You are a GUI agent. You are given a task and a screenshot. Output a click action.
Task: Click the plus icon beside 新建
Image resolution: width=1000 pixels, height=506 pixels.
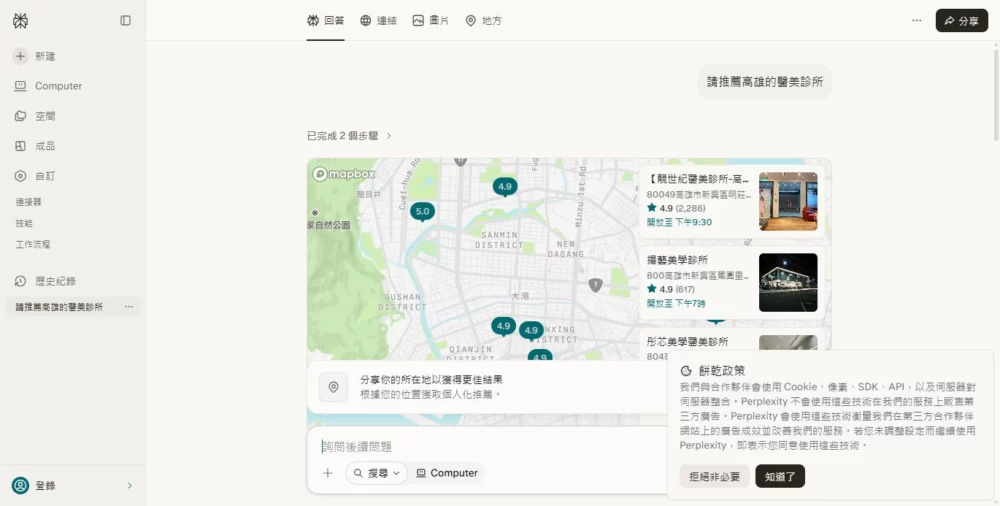(x=20, y=56)
